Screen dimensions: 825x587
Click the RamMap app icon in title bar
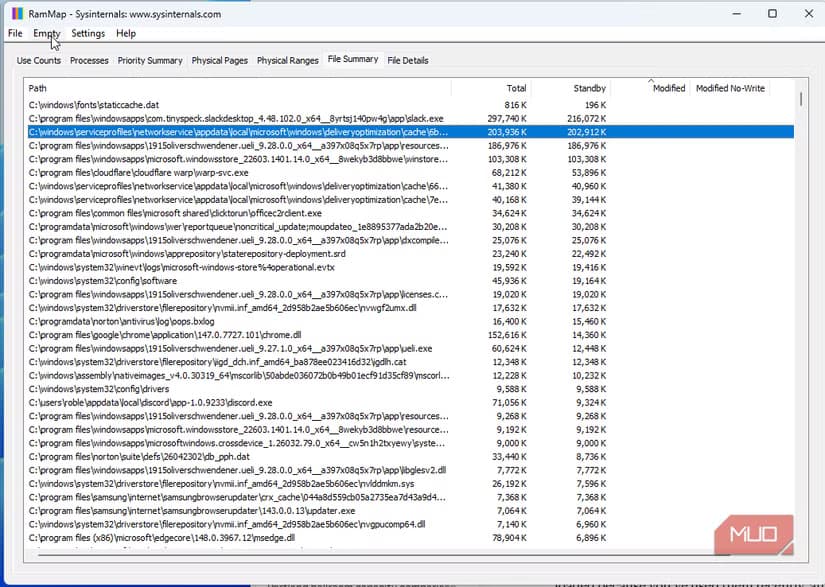point(17,14)
